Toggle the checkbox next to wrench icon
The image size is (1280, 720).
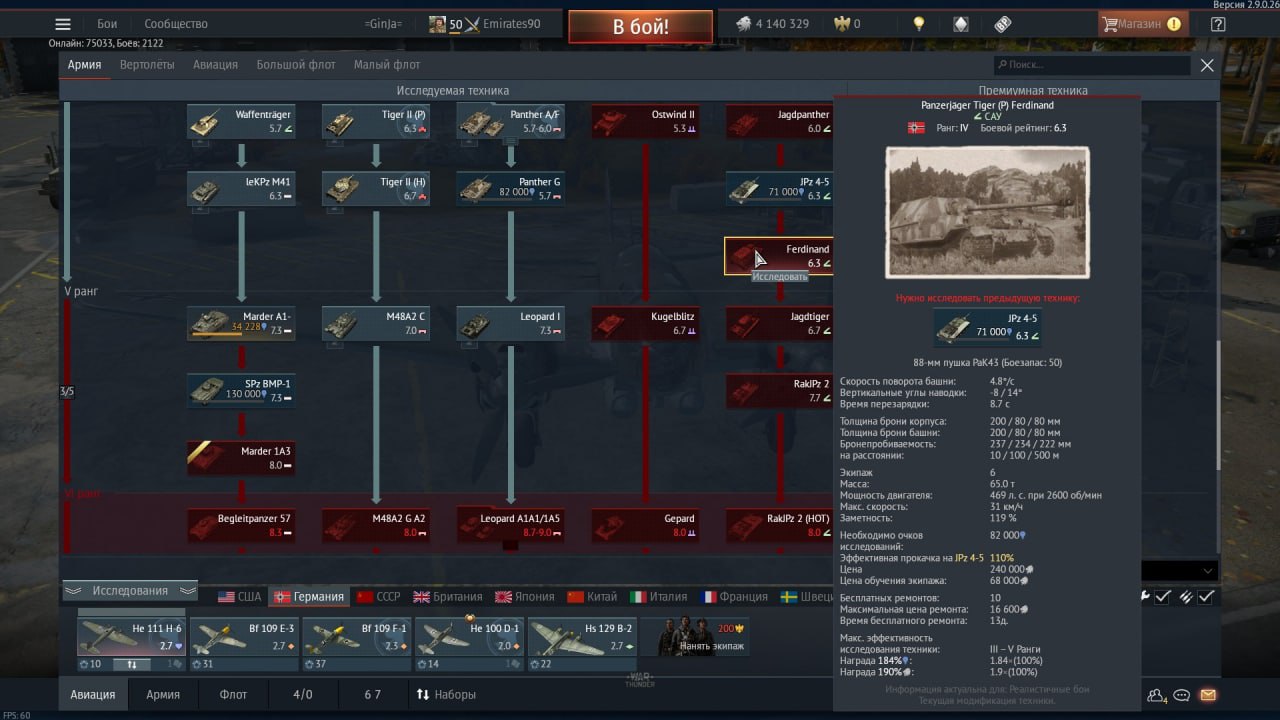pos(1163,596)
